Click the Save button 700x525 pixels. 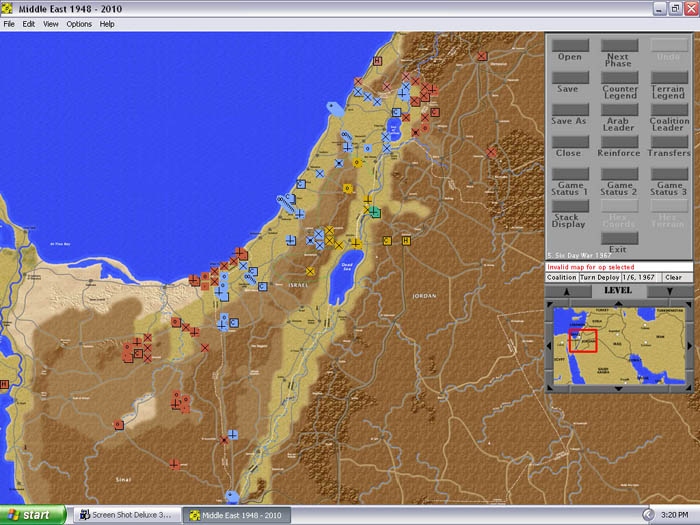click(570, 78)
